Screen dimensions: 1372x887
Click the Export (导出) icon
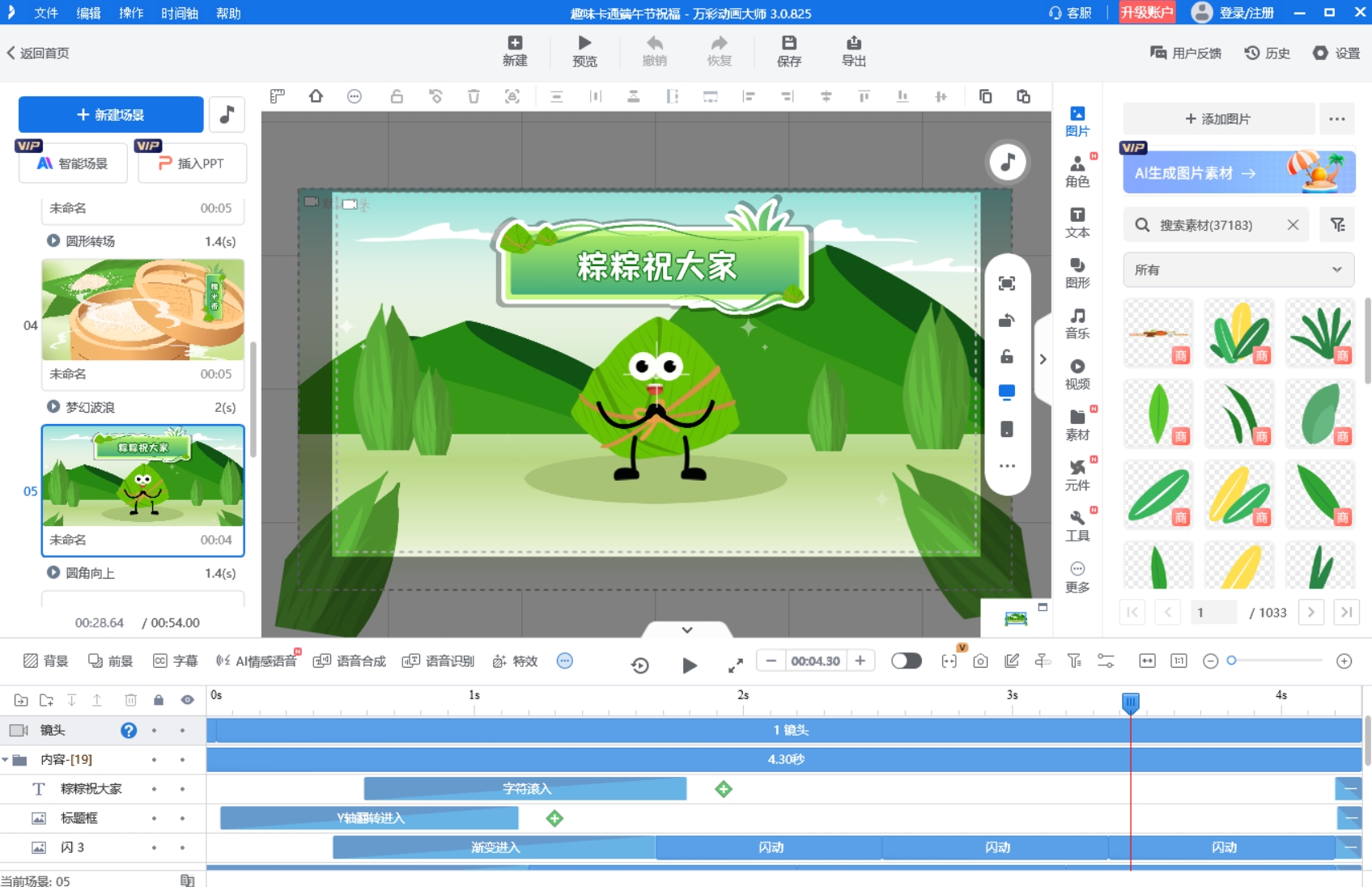853,51
